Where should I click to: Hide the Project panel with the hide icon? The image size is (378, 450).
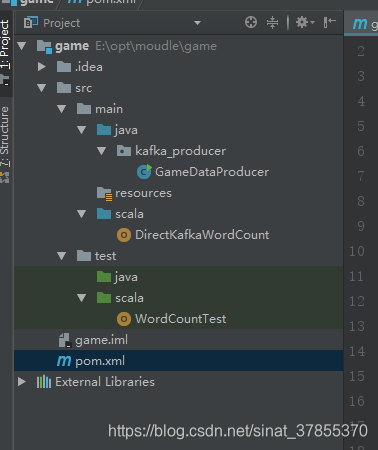pos(329,22)
